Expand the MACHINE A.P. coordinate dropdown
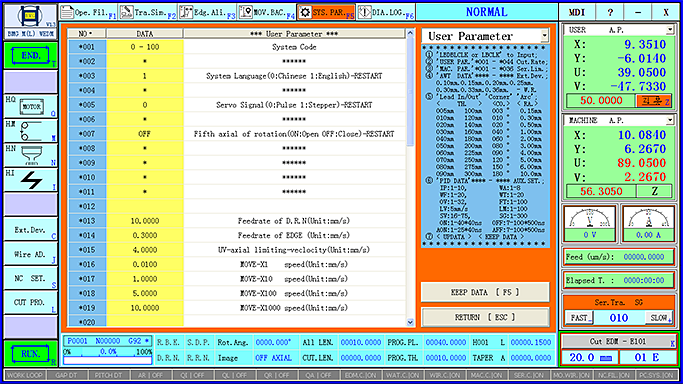Screen dimensions: 683x384 (669, 120)
